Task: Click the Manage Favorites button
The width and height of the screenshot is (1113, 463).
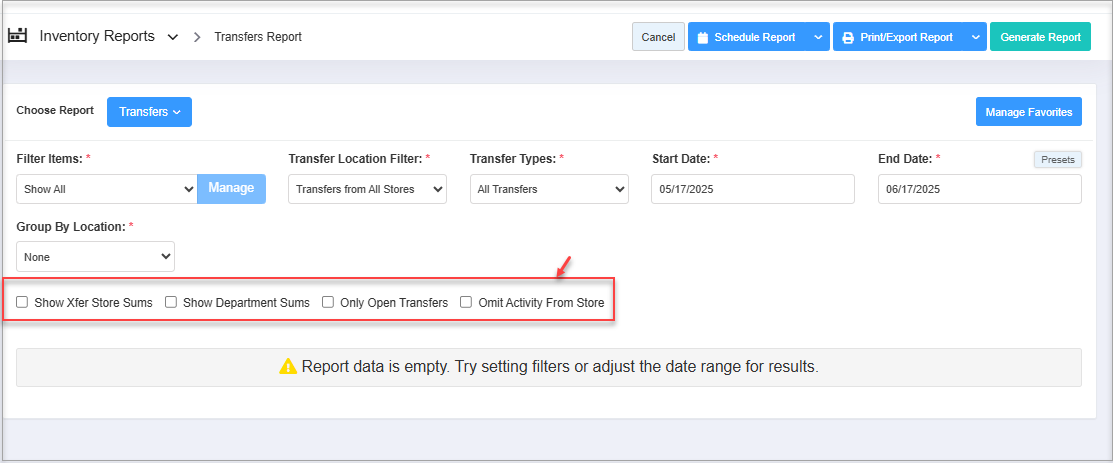Action: pyautogui.click(x=1029, y=112)
